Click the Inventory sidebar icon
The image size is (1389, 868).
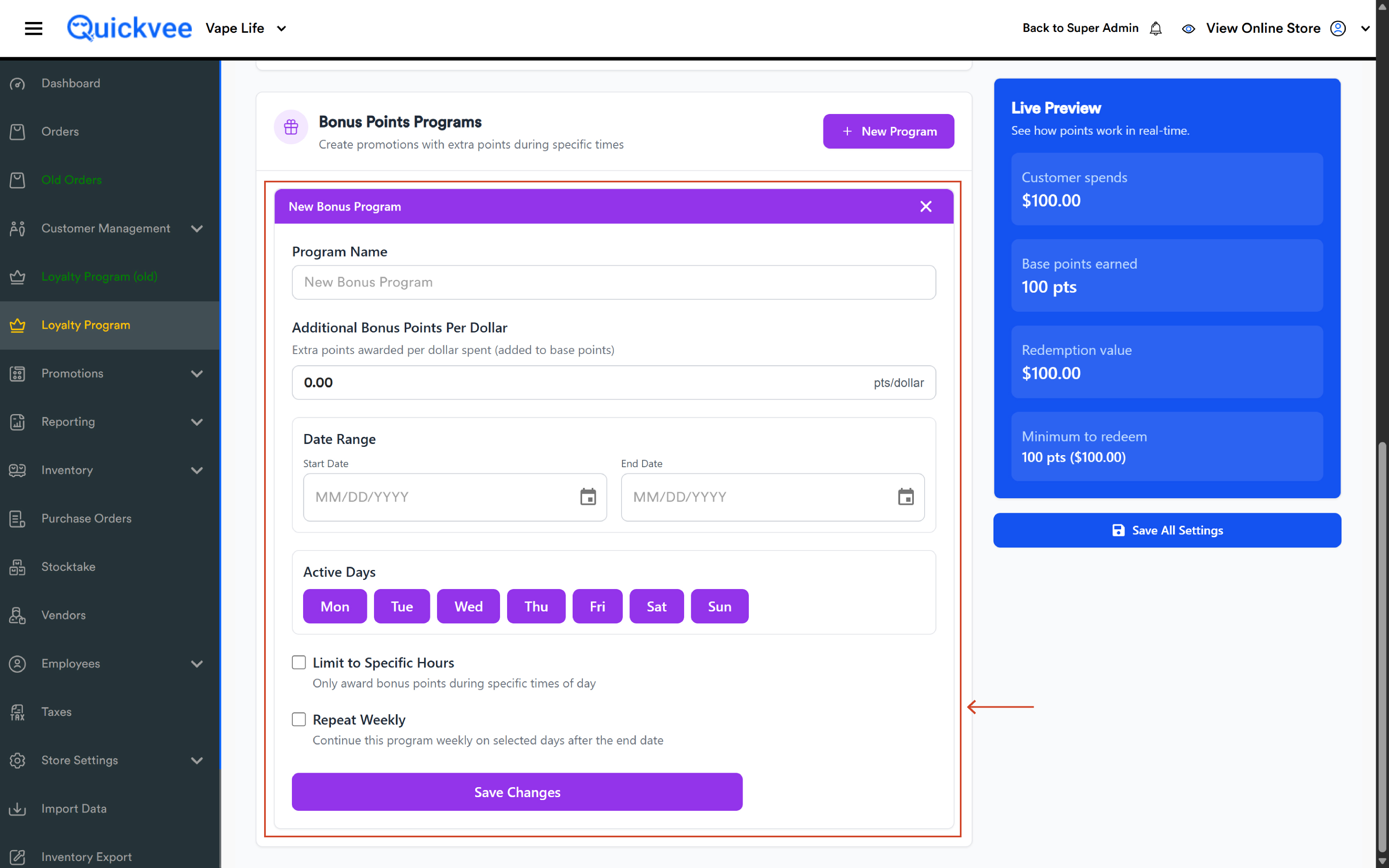click(17, 470)
